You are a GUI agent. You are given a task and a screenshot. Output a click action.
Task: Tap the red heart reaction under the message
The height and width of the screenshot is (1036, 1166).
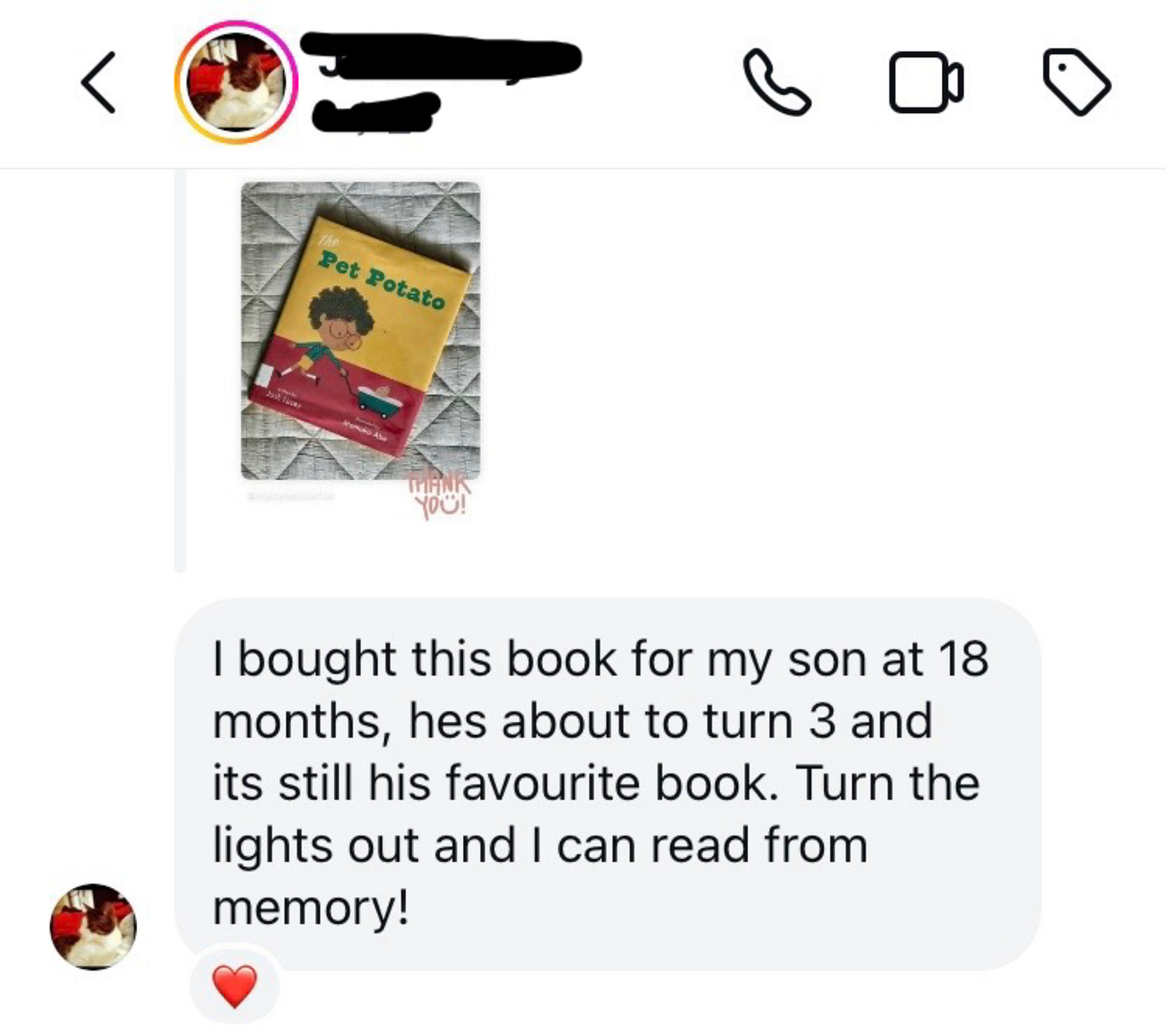click(x=235, y=986)
